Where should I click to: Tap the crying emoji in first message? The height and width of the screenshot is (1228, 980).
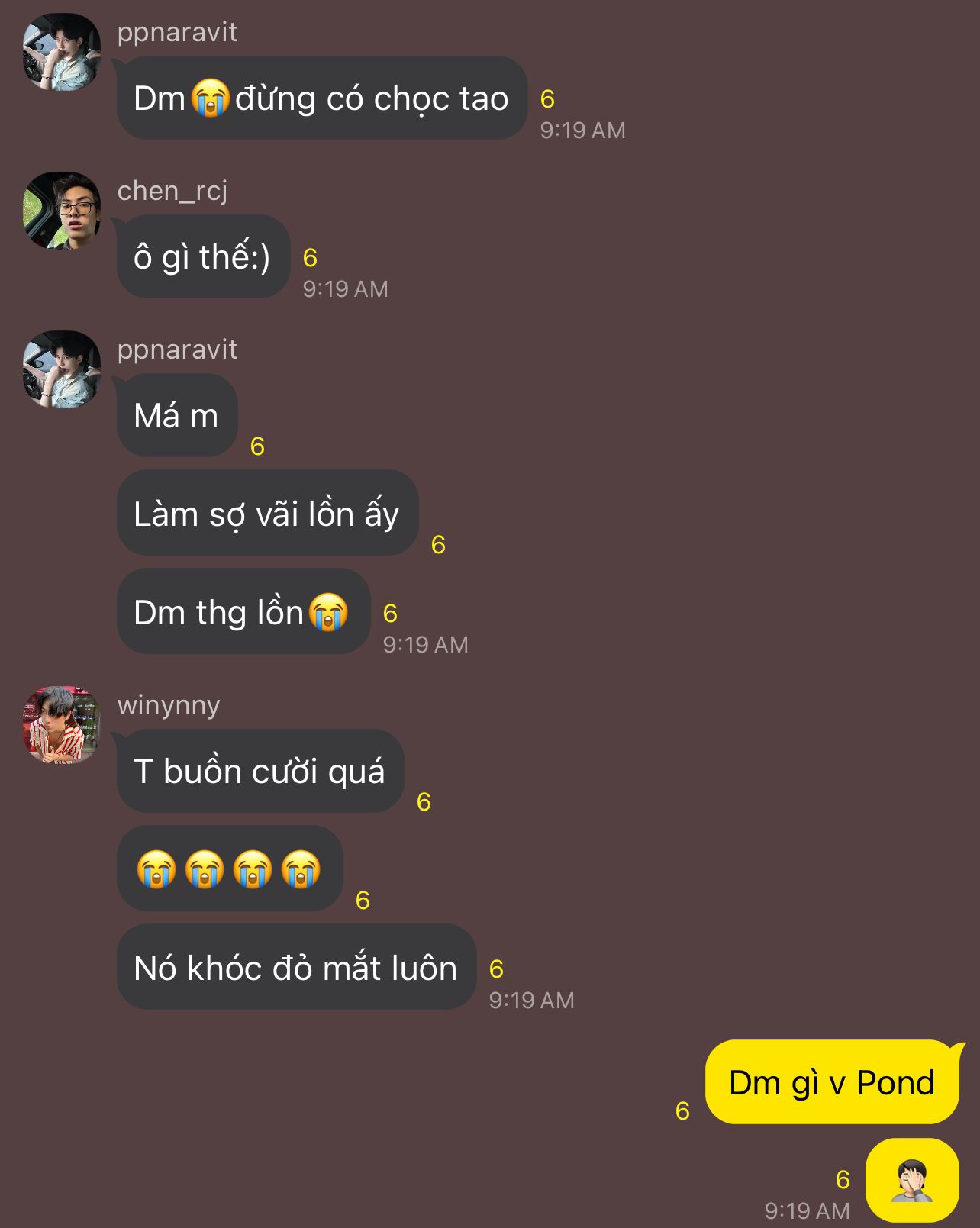coord(211,98)
